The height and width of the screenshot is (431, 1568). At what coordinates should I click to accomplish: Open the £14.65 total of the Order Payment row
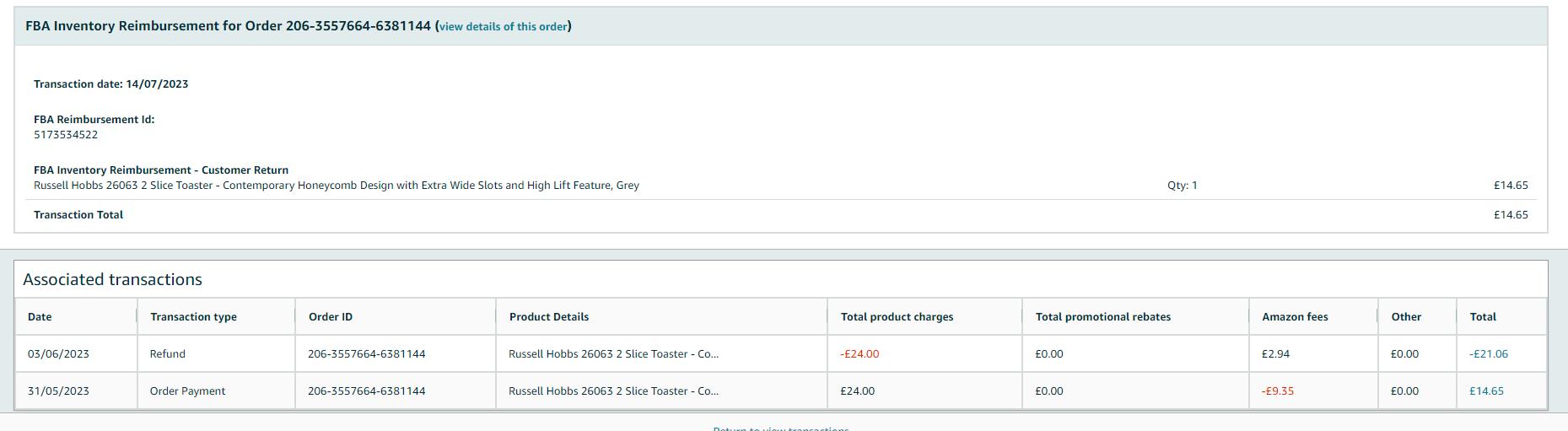pyautogui.click(x=1486, y=391)
